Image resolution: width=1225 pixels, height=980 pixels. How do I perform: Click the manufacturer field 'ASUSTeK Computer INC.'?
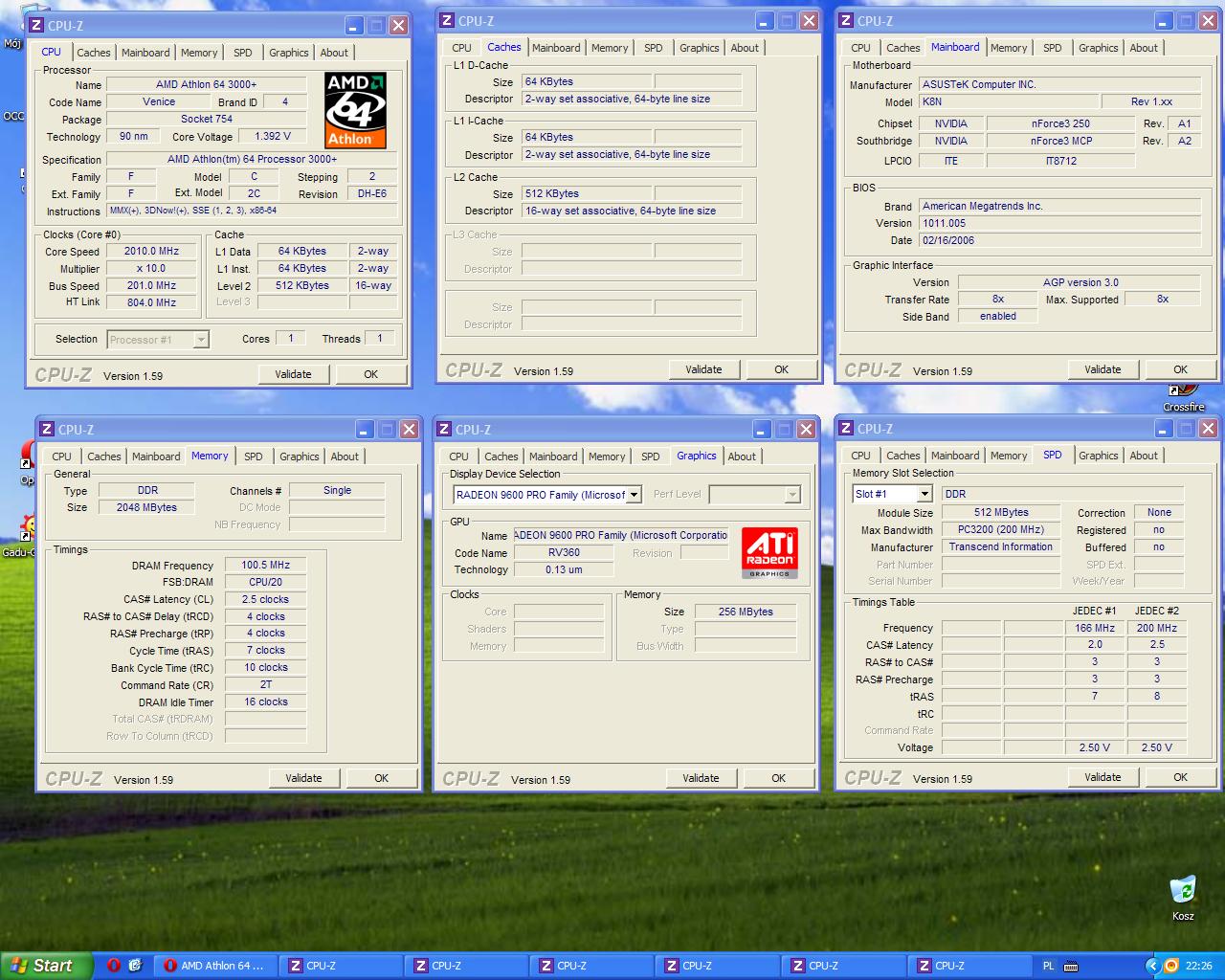[1060, 84]
